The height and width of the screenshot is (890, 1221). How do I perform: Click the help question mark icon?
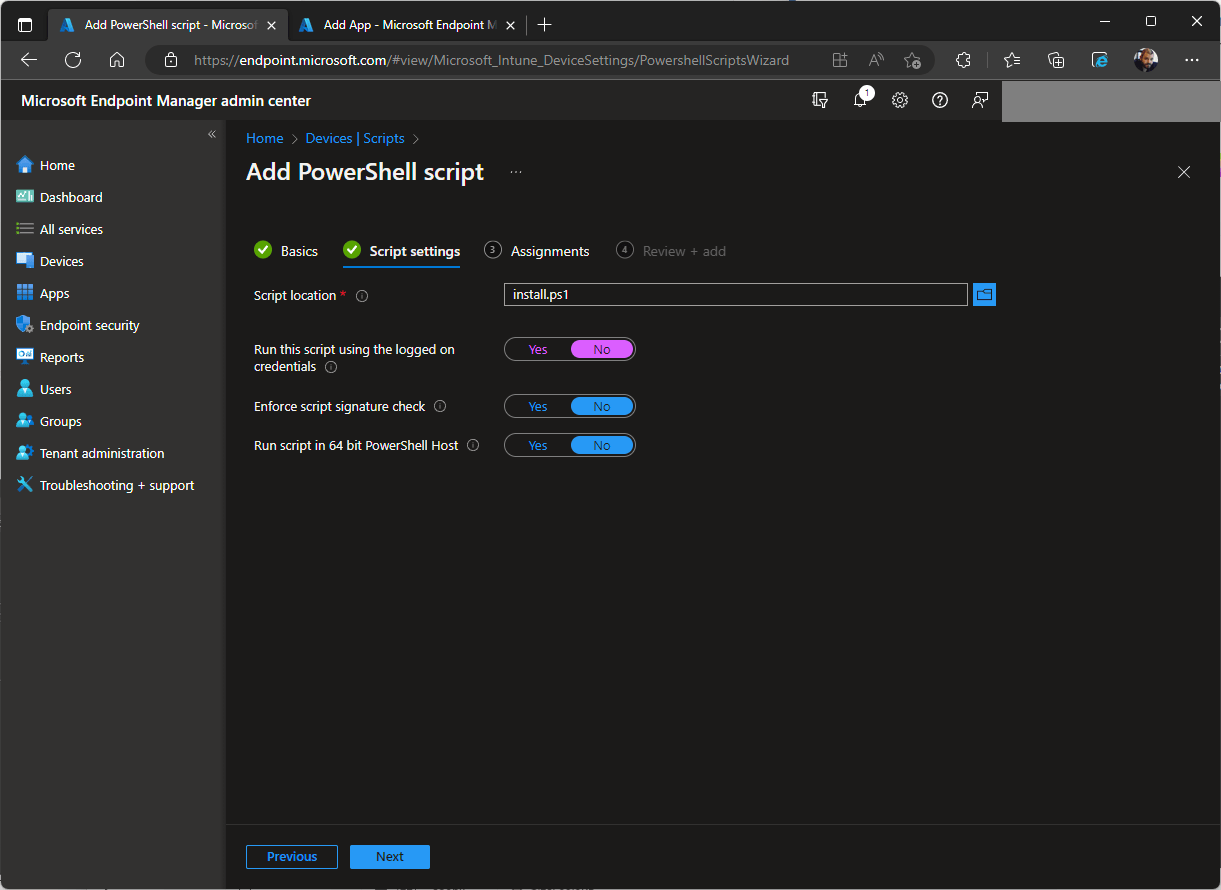[x=940, y=100]
